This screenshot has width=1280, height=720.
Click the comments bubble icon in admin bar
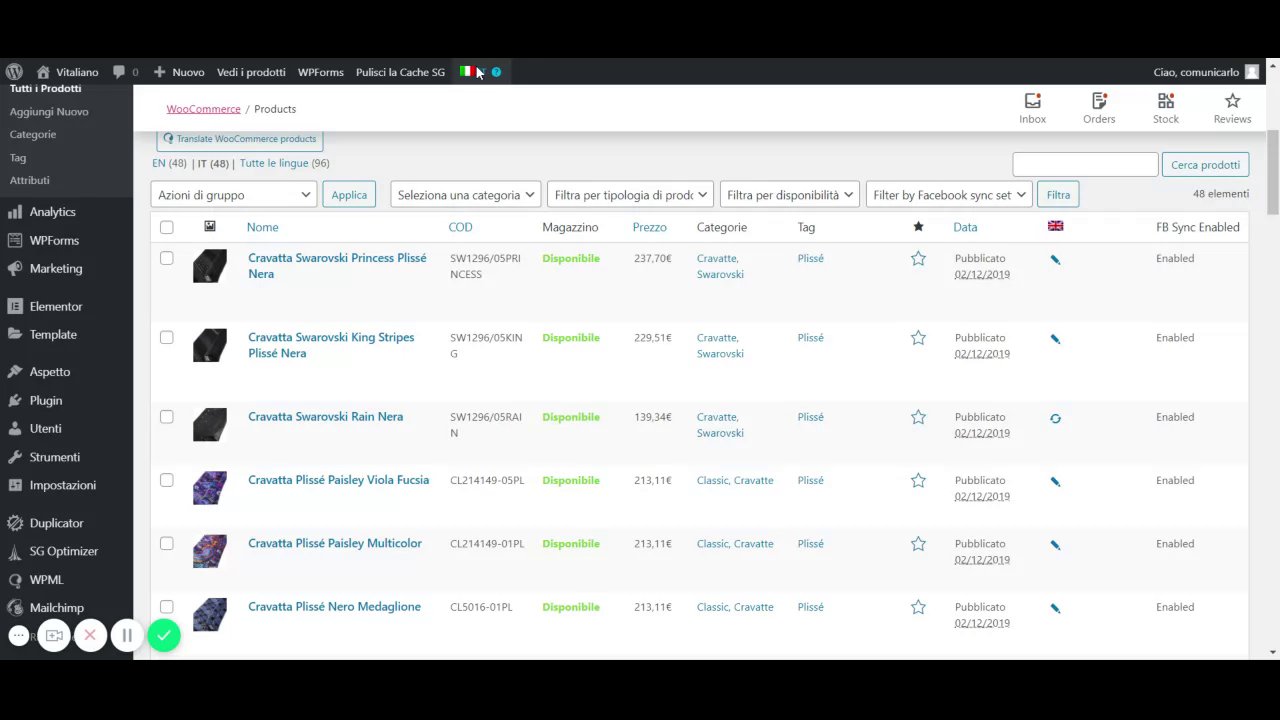(119, 72)
